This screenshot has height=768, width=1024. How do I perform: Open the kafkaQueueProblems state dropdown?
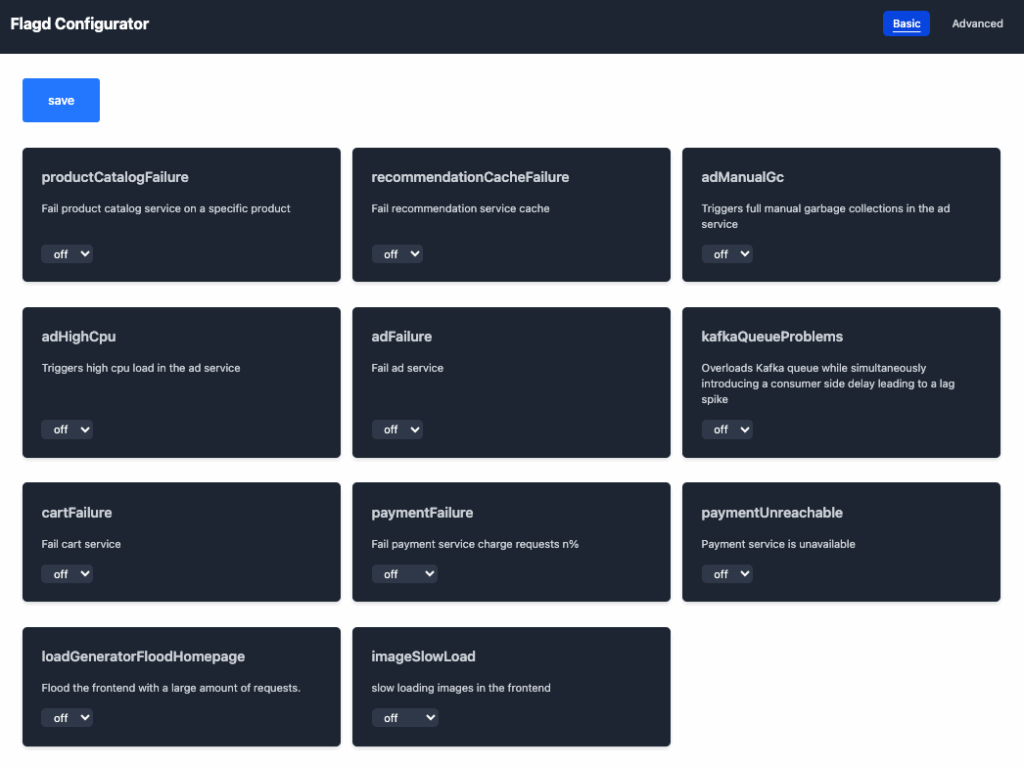coord(727,429)
